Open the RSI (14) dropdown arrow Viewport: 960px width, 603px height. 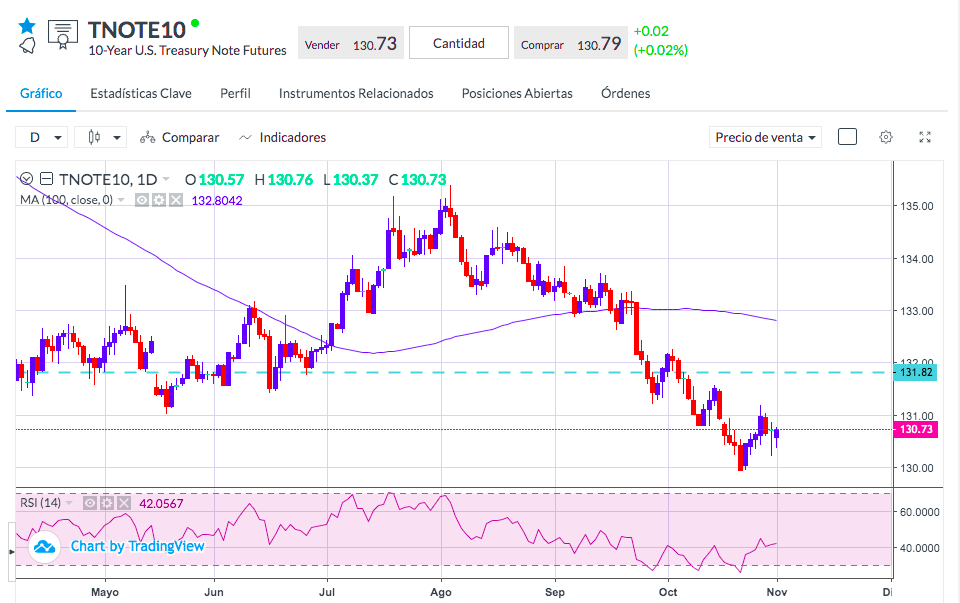pyautogui.click(x=69, y=503)
